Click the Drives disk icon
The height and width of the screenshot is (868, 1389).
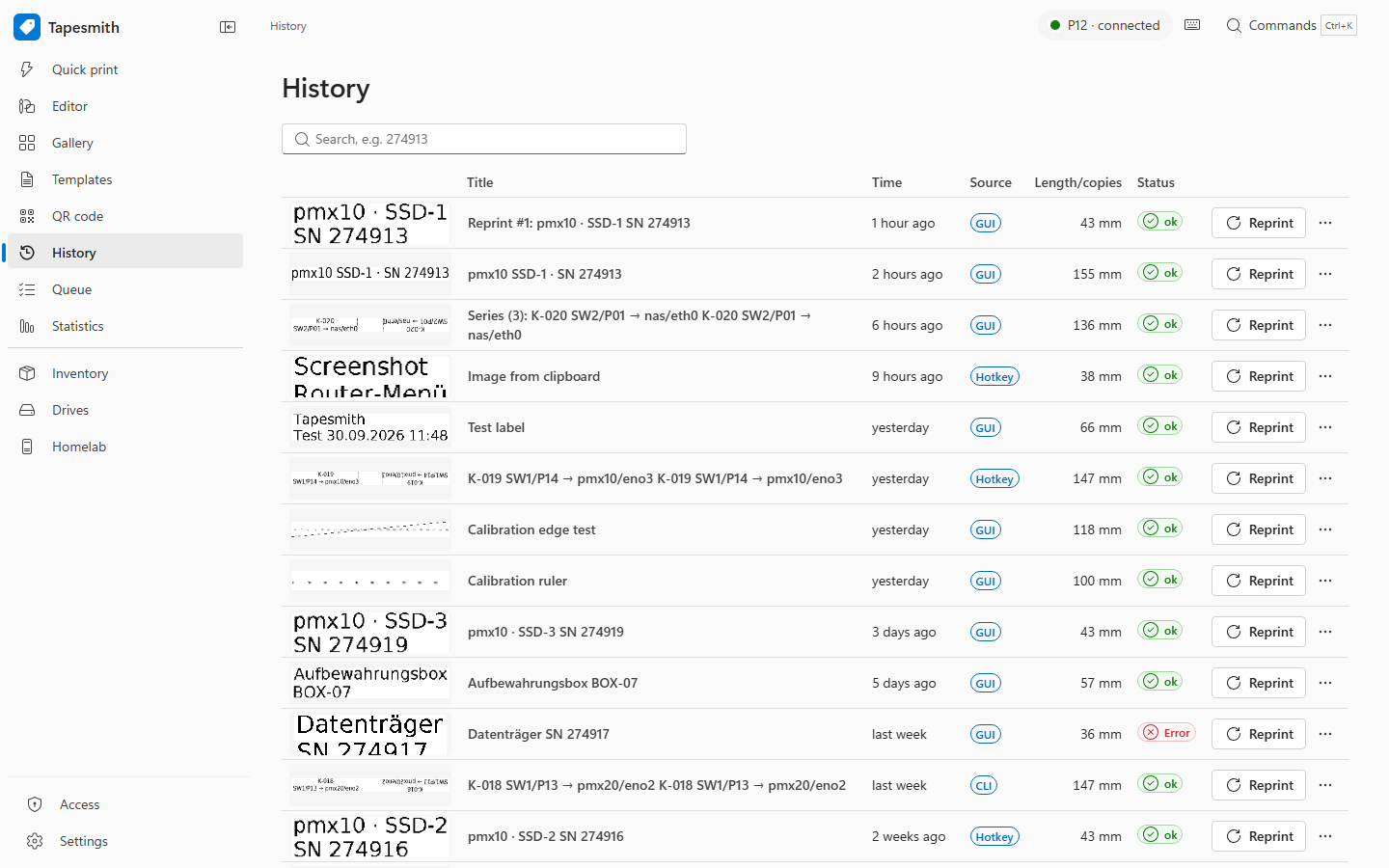[27, 410]
